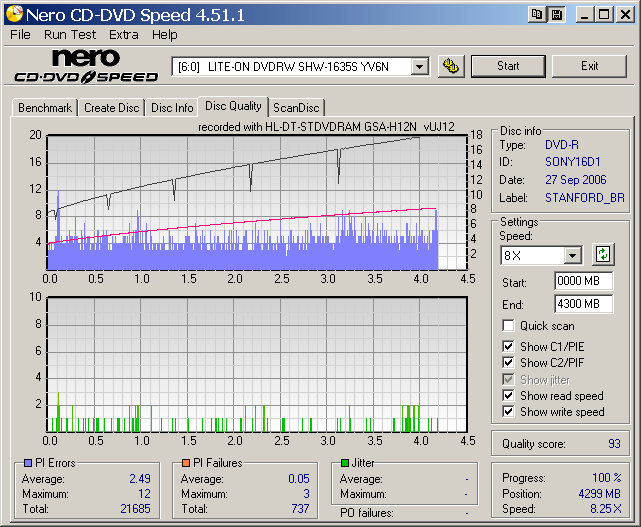This screenshot has height=527, width=641.
Task: Disable Show read speed
Action: [508, 396]
